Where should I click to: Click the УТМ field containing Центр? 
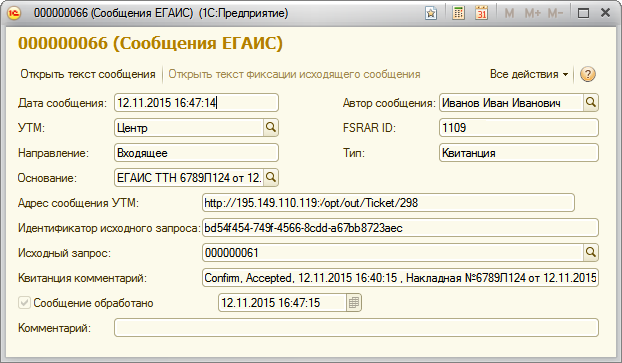189,128
